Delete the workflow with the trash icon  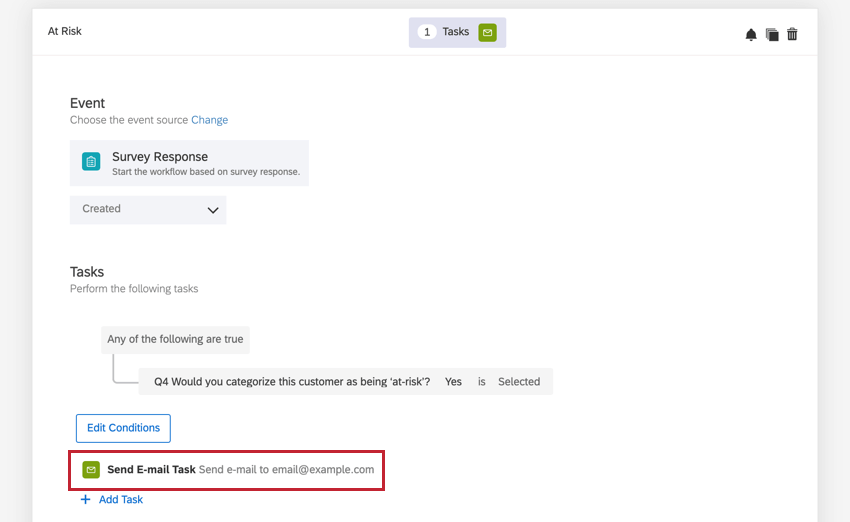793,34
